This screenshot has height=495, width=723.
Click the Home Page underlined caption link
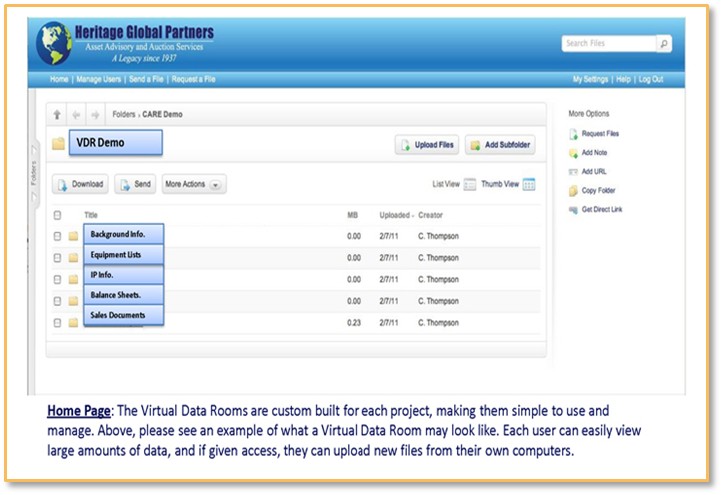(x=79, y=411)
